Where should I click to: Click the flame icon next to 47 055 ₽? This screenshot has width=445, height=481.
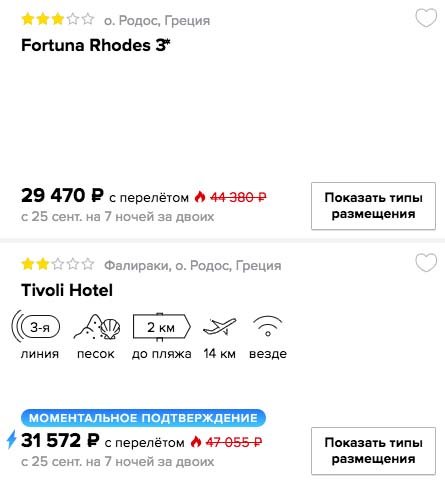coord(196,442)
